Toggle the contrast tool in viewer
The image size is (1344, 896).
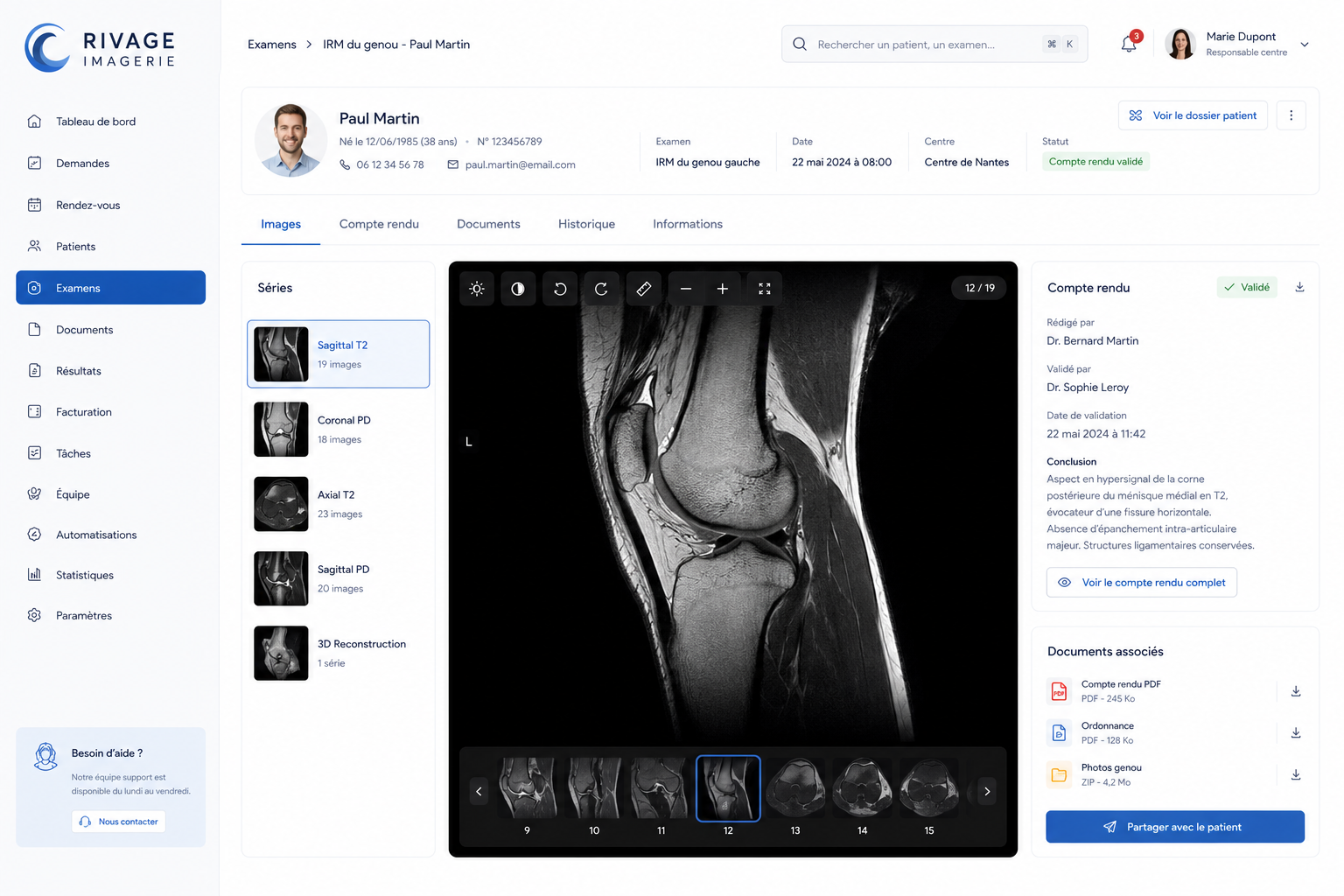coord(518,289)
